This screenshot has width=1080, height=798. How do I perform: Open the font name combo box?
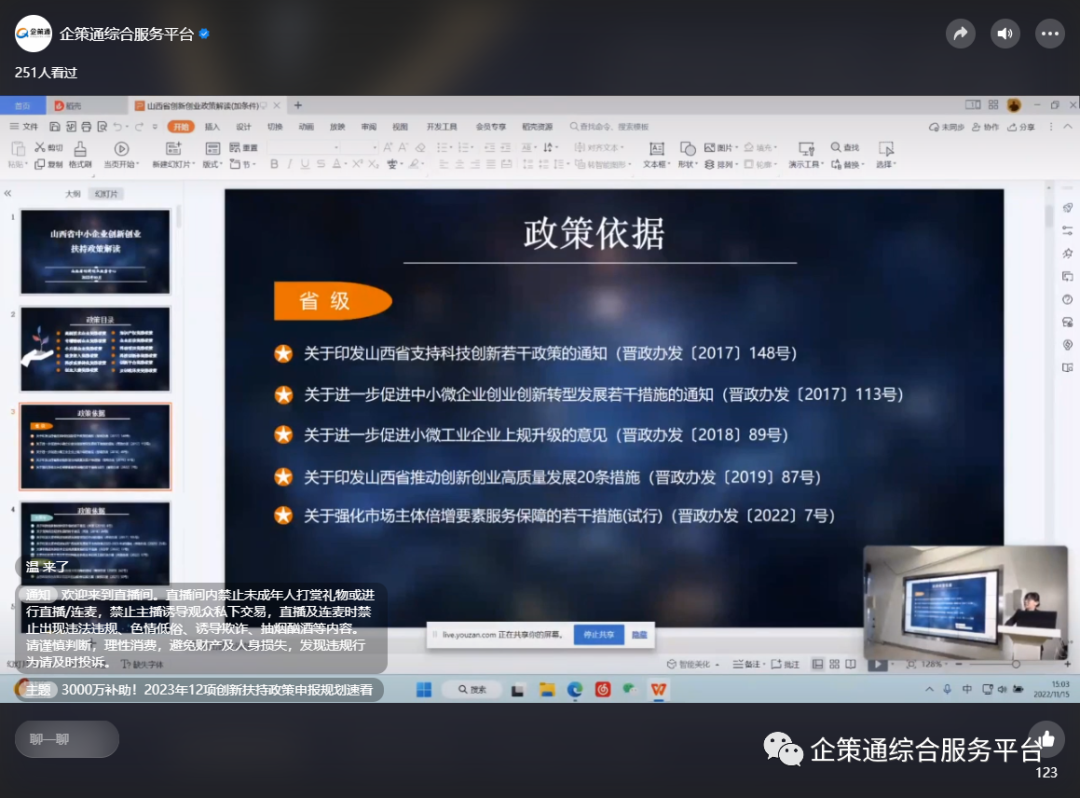tap(304, 147)
